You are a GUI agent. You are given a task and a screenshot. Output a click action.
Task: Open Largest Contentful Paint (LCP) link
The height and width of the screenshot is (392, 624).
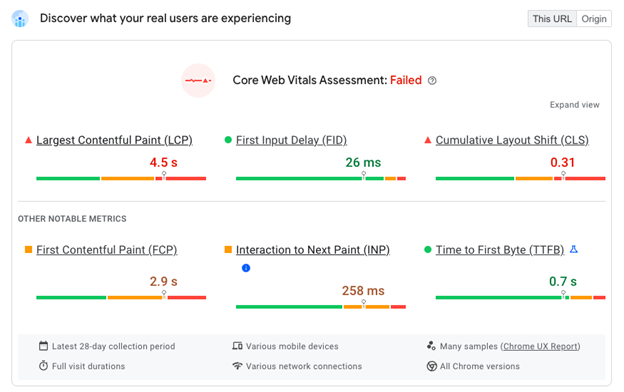[x=115, y=140]
